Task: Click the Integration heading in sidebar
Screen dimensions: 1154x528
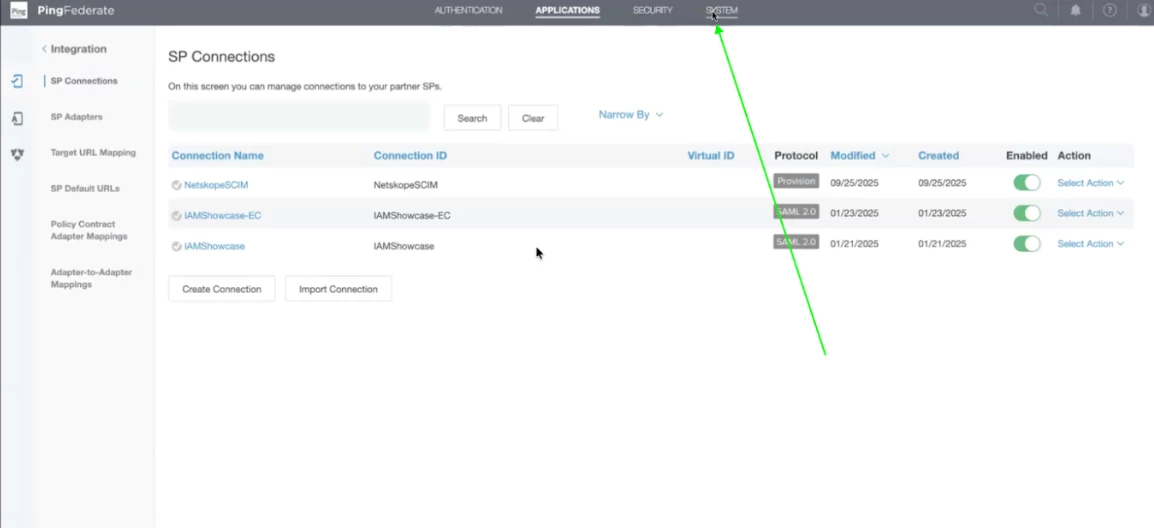Action: tap(79, 49)
